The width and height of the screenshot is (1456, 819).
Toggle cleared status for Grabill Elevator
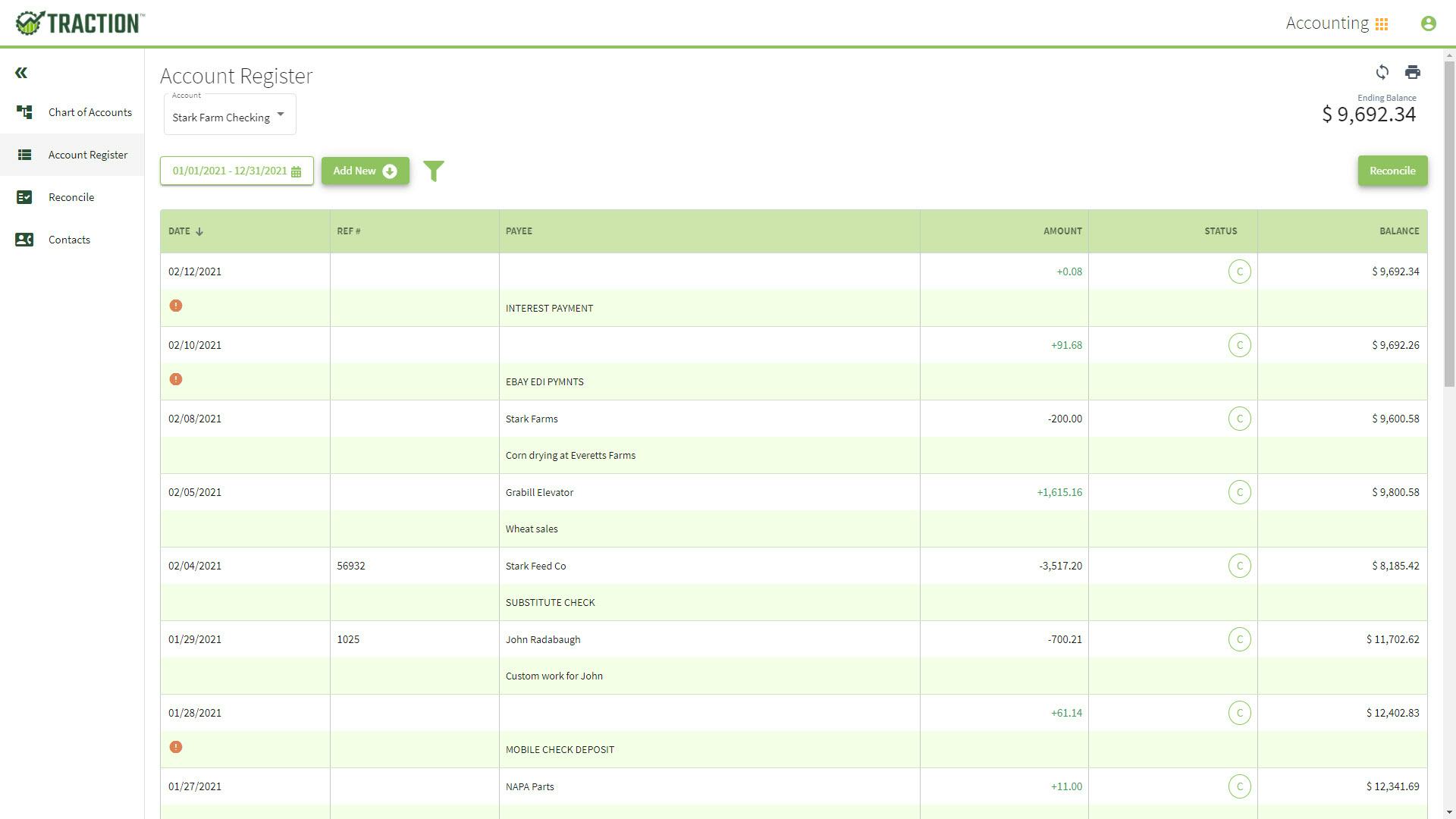pyautogui.click(x=1239, y=492)
